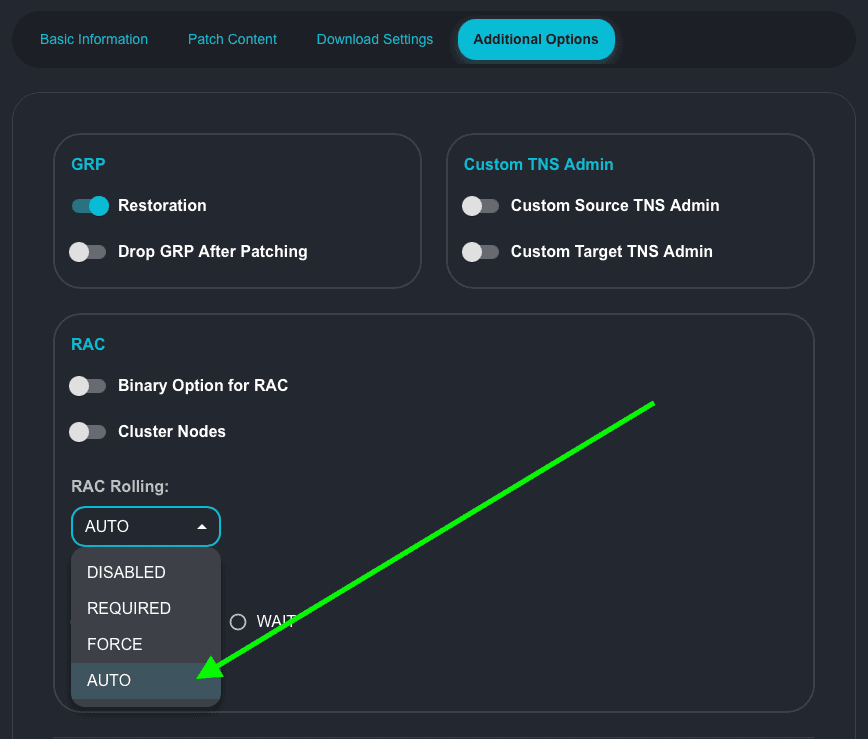Collapse the RAC Rolling combo box showing AUTO

(130, 526)
